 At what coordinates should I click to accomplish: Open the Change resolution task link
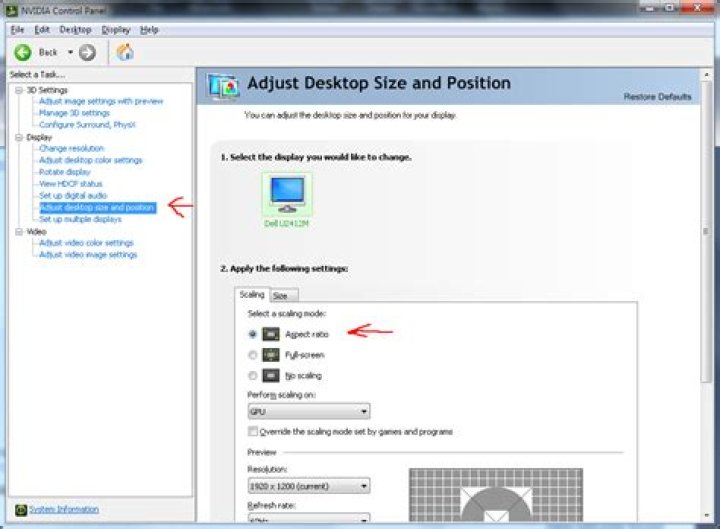pyautogui.click(x=72, y=148)
